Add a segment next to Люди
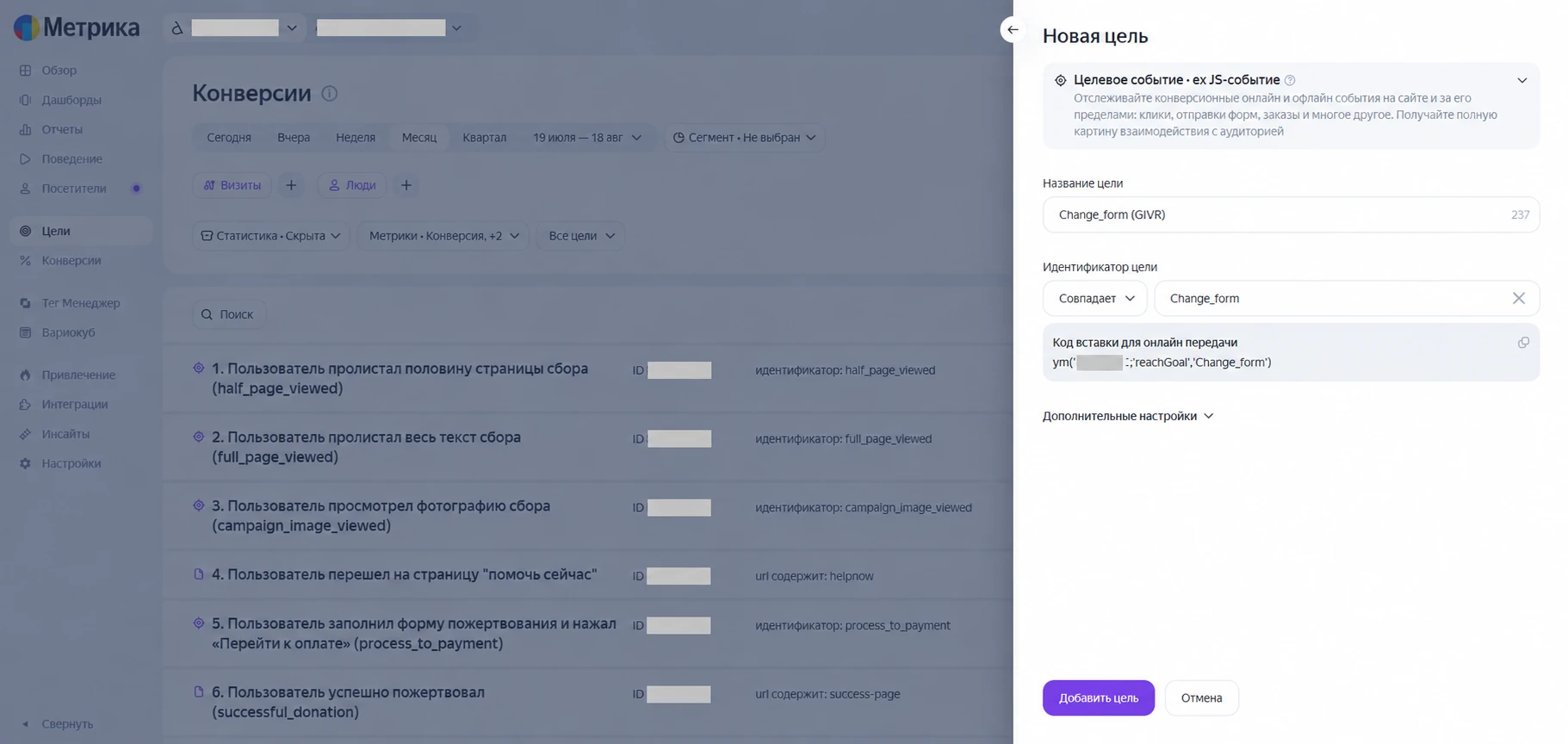Viewport: 1568px width, 744px height. click(406, 185)
